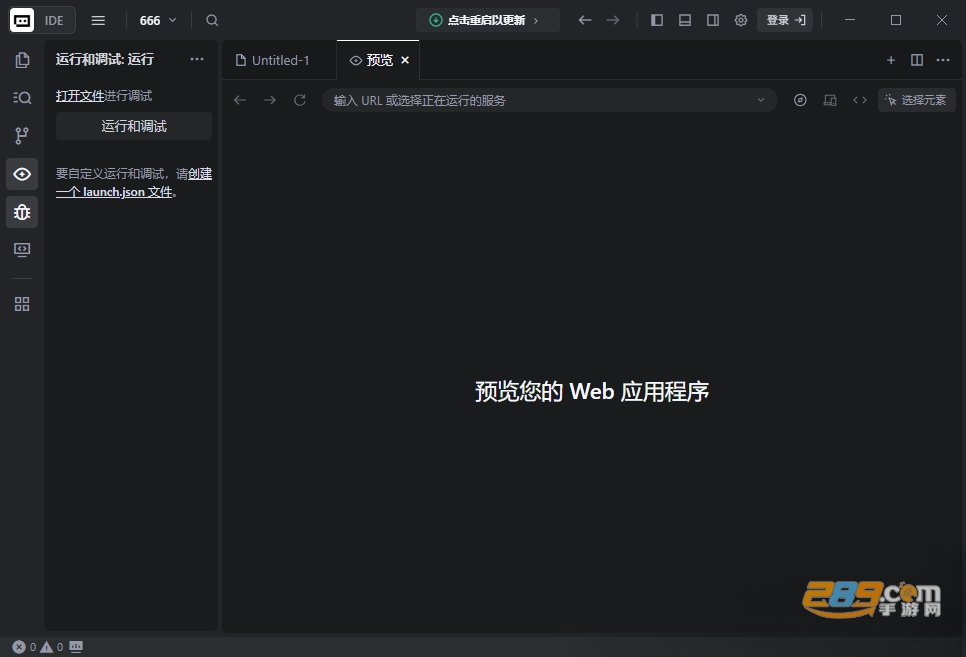Click the compass open-in-browser icon
The height and width of the screenshot is (657, 966).
[800, 100]
